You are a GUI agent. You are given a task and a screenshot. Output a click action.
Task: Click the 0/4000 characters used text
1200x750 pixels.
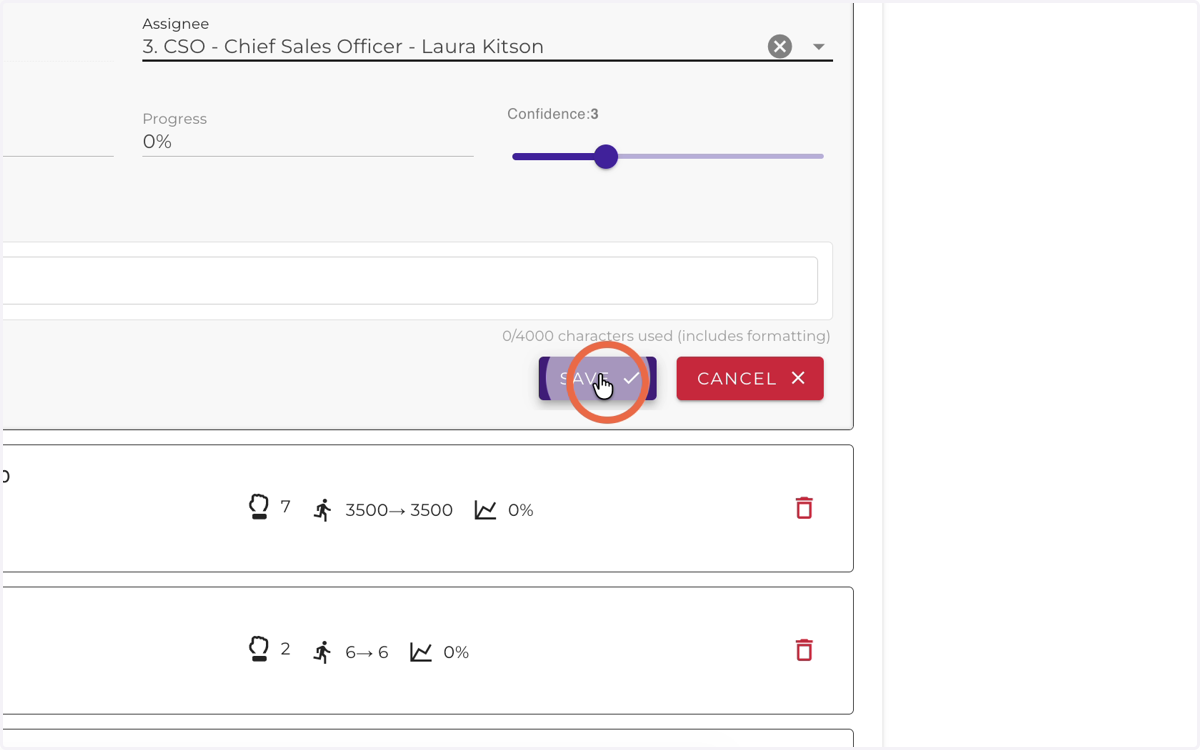666,336
